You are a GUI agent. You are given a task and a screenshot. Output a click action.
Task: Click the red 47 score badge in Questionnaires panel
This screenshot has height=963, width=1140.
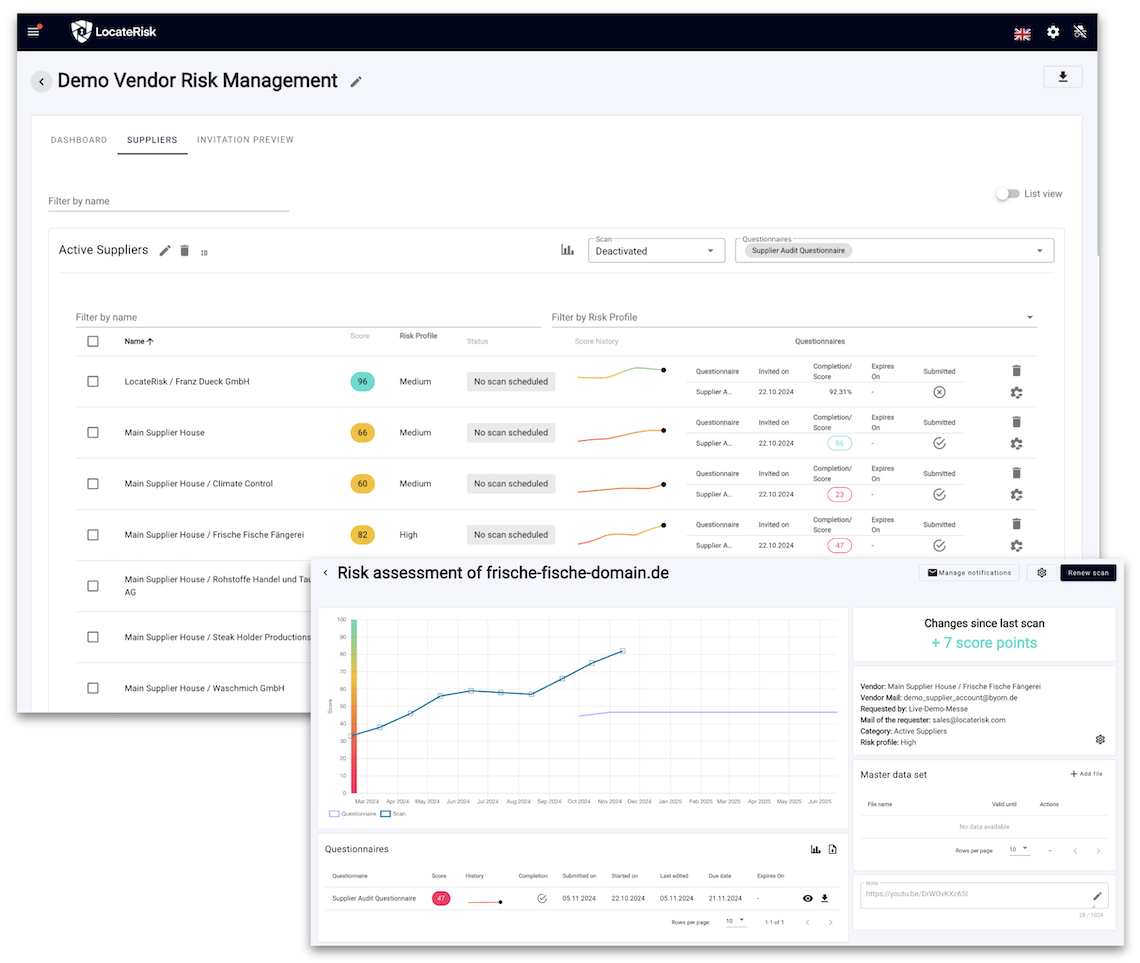(x=441, y=898)
